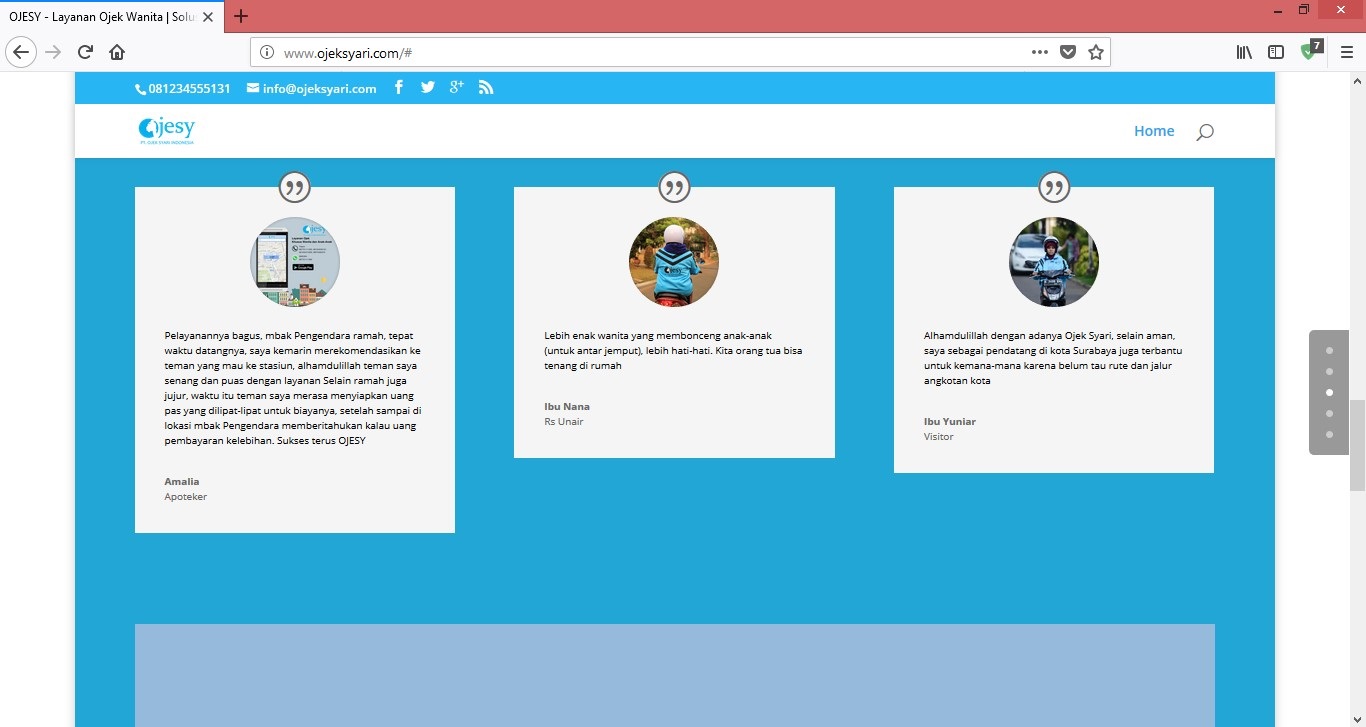This screenshot has height=727, width=1366.
Task: Click the info@ojeksyari.com email link
Action: pyautogui.click(x=319, y=89)
